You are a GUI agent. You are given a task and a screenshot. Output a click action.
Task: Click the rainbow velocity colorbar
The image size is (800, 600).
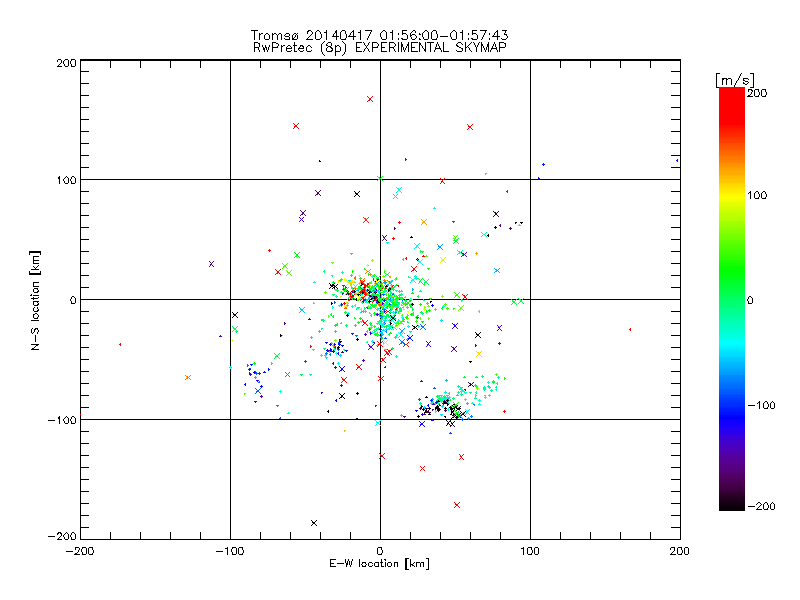(732, 299)
